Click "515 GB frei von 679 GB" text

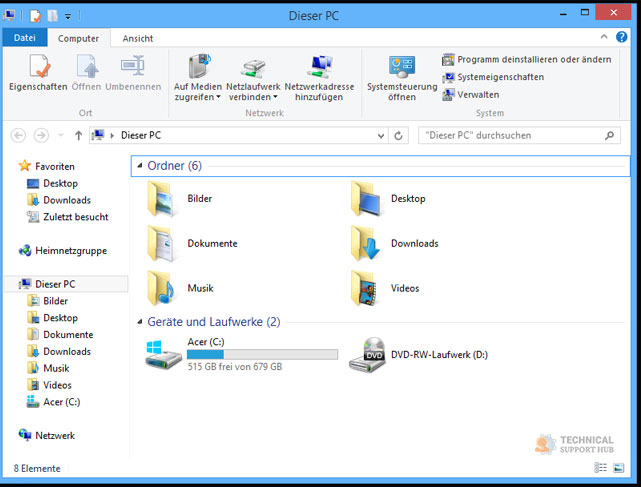235,367
